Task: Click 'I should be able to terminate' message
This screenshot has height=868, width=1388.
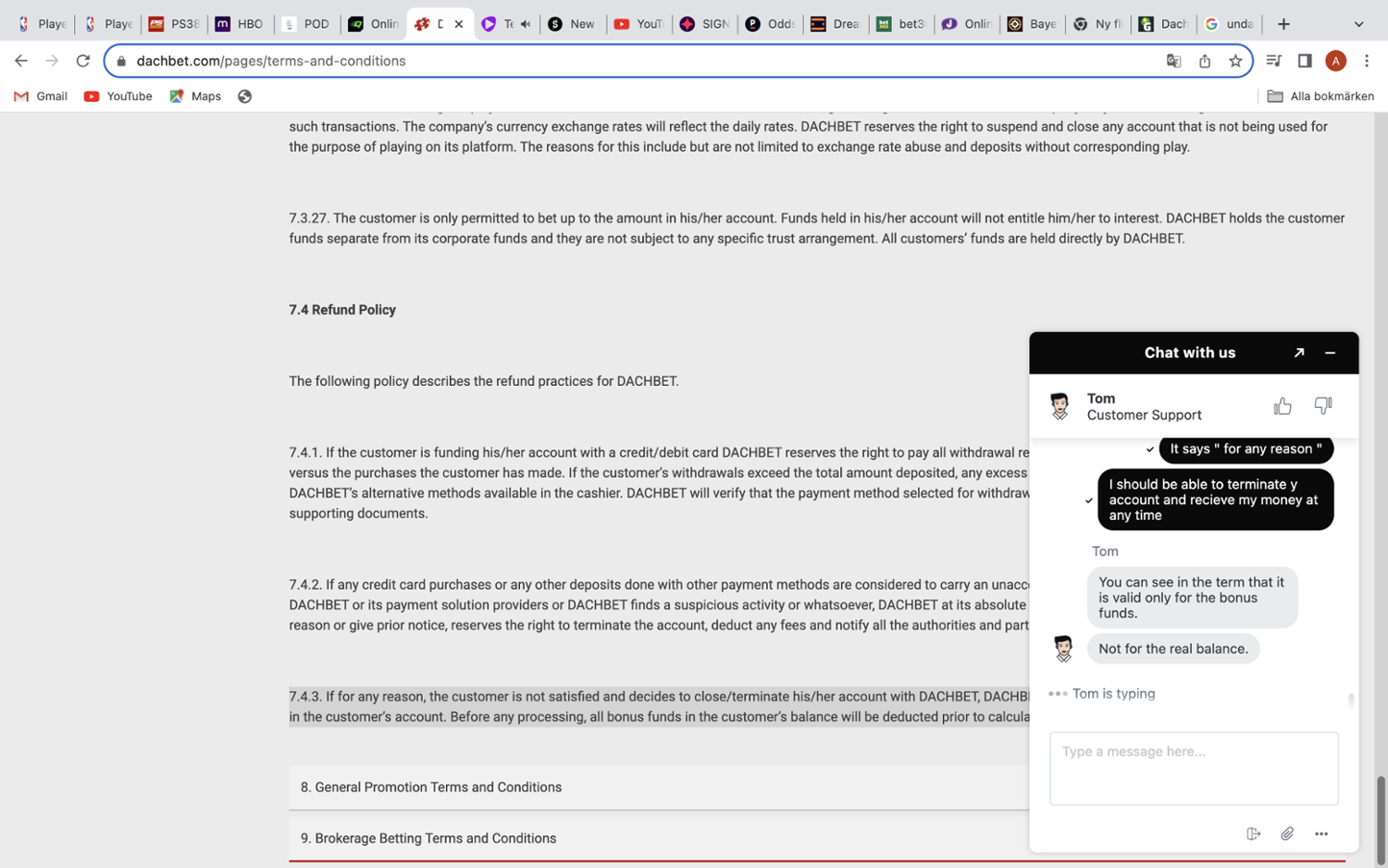Action: pos(1215,500)
